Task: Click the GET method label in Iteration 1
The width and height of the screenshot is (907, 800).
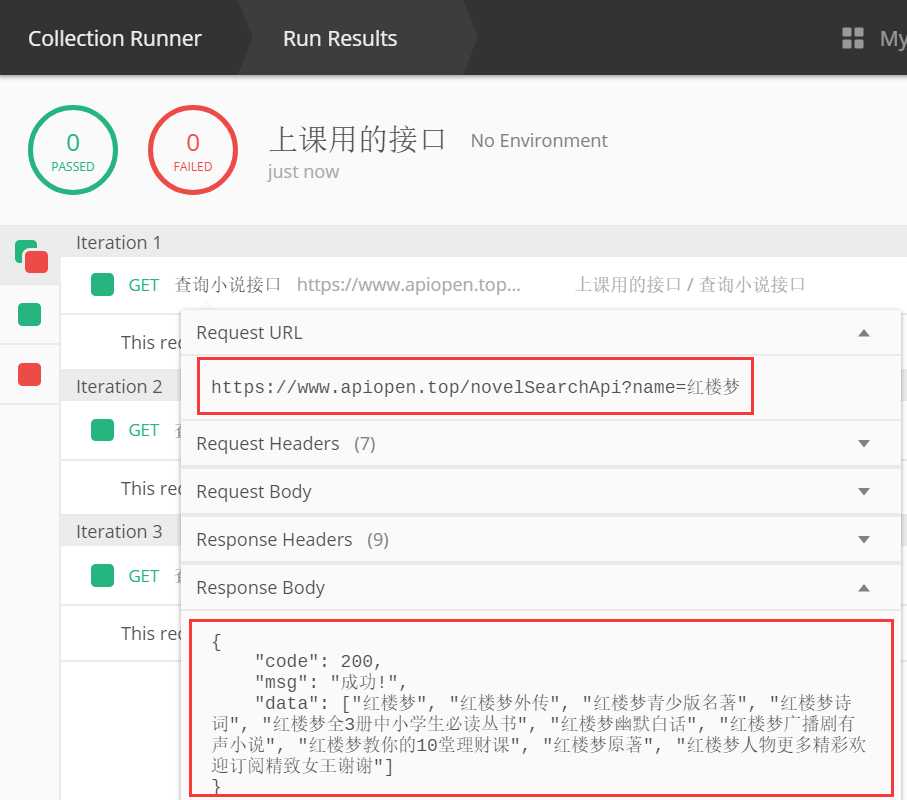Action: 143,285
